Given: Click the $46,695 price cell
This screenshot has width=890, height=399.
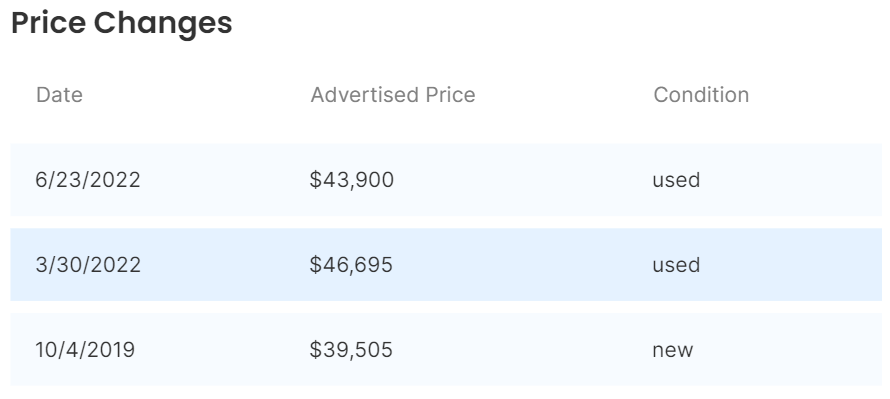Looking at the screenshot, I should click(x=351, y=265).
